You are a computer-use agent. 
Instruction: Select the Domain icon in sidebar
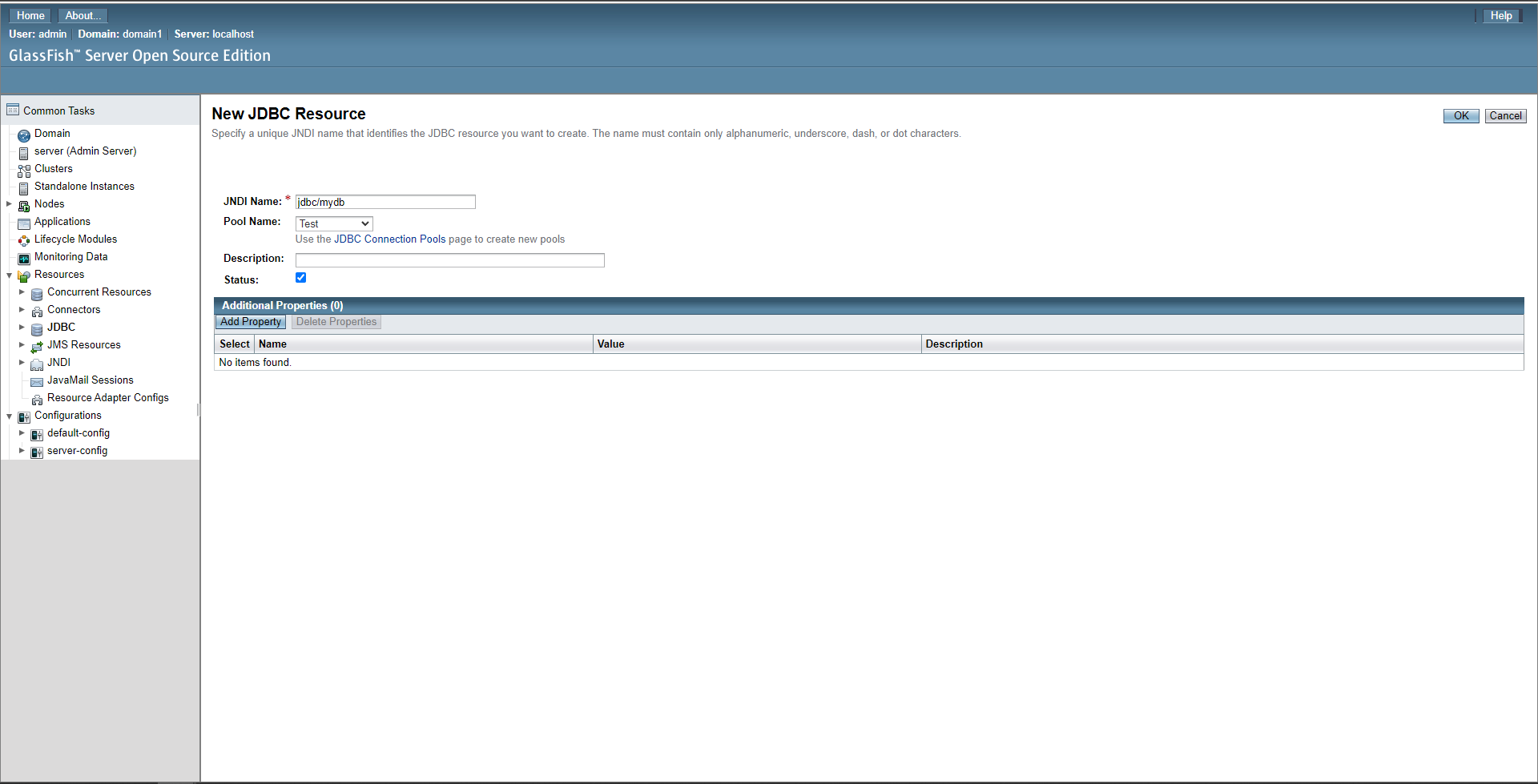pos(24,134)
